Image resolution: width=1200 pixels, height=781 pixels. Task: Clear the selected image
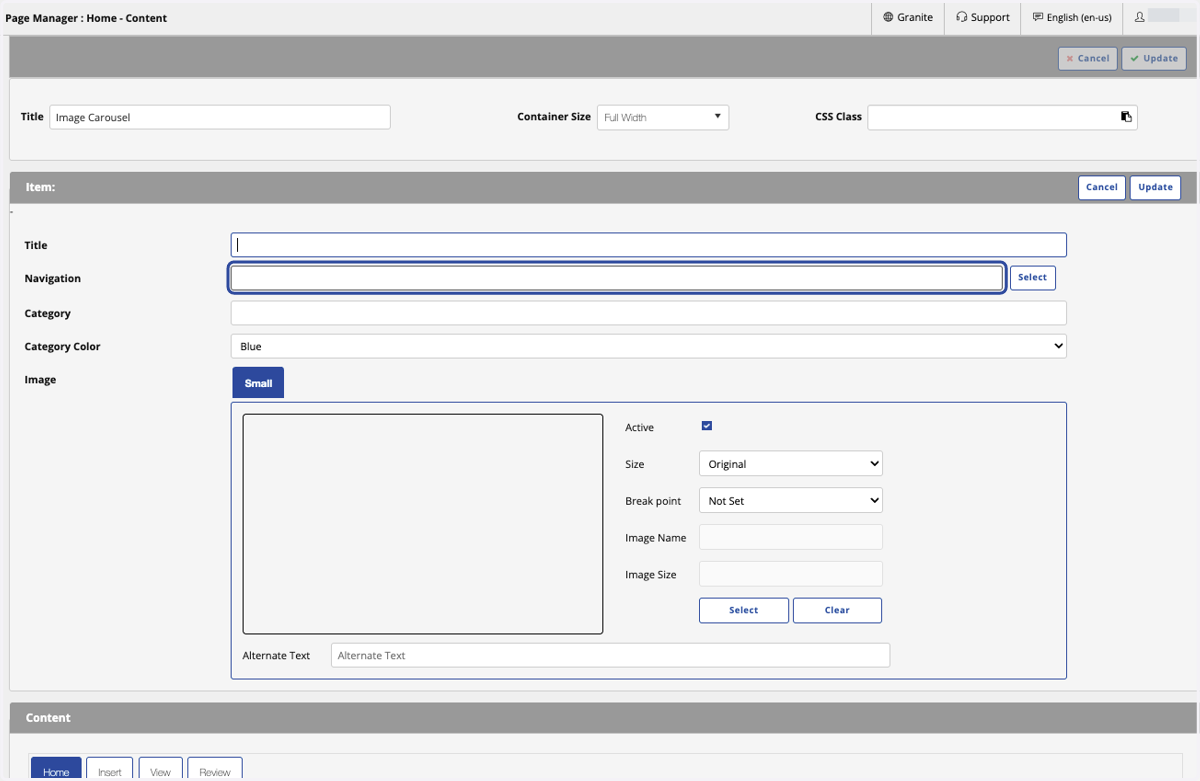837,610
